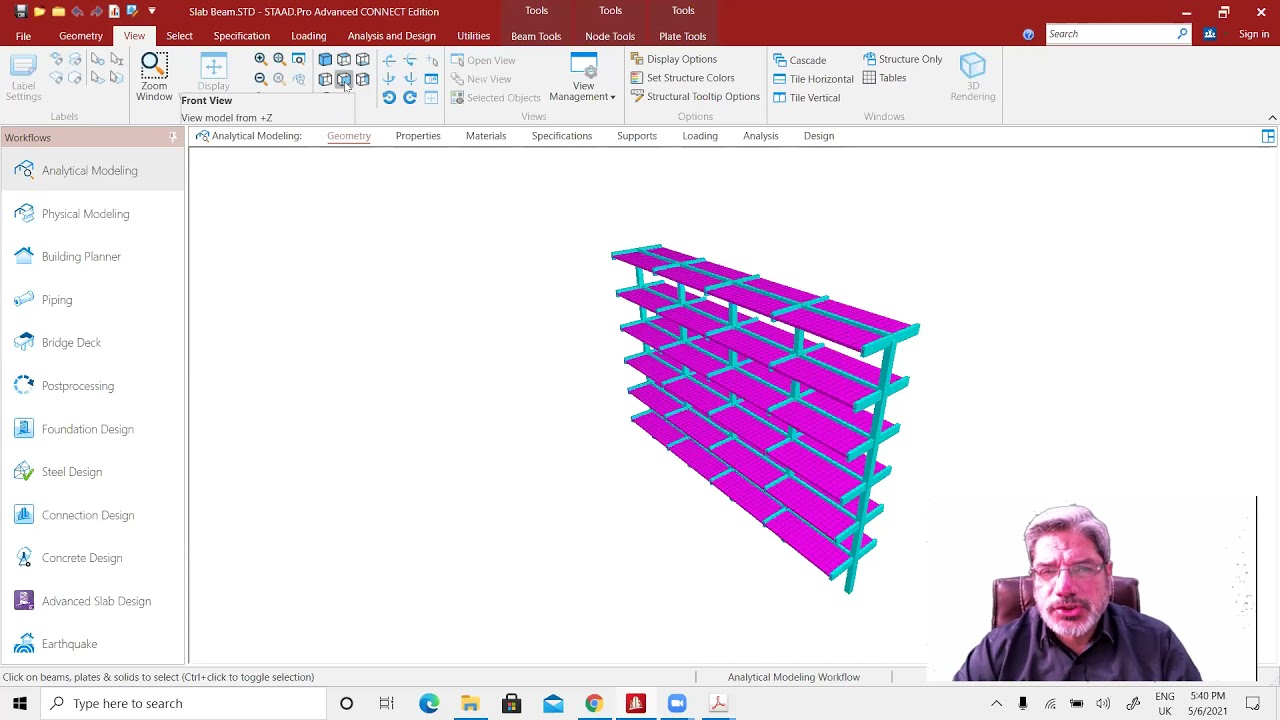Open Microsoft Edge from the taskbar
1280x720 pixels.
point(429,703)
